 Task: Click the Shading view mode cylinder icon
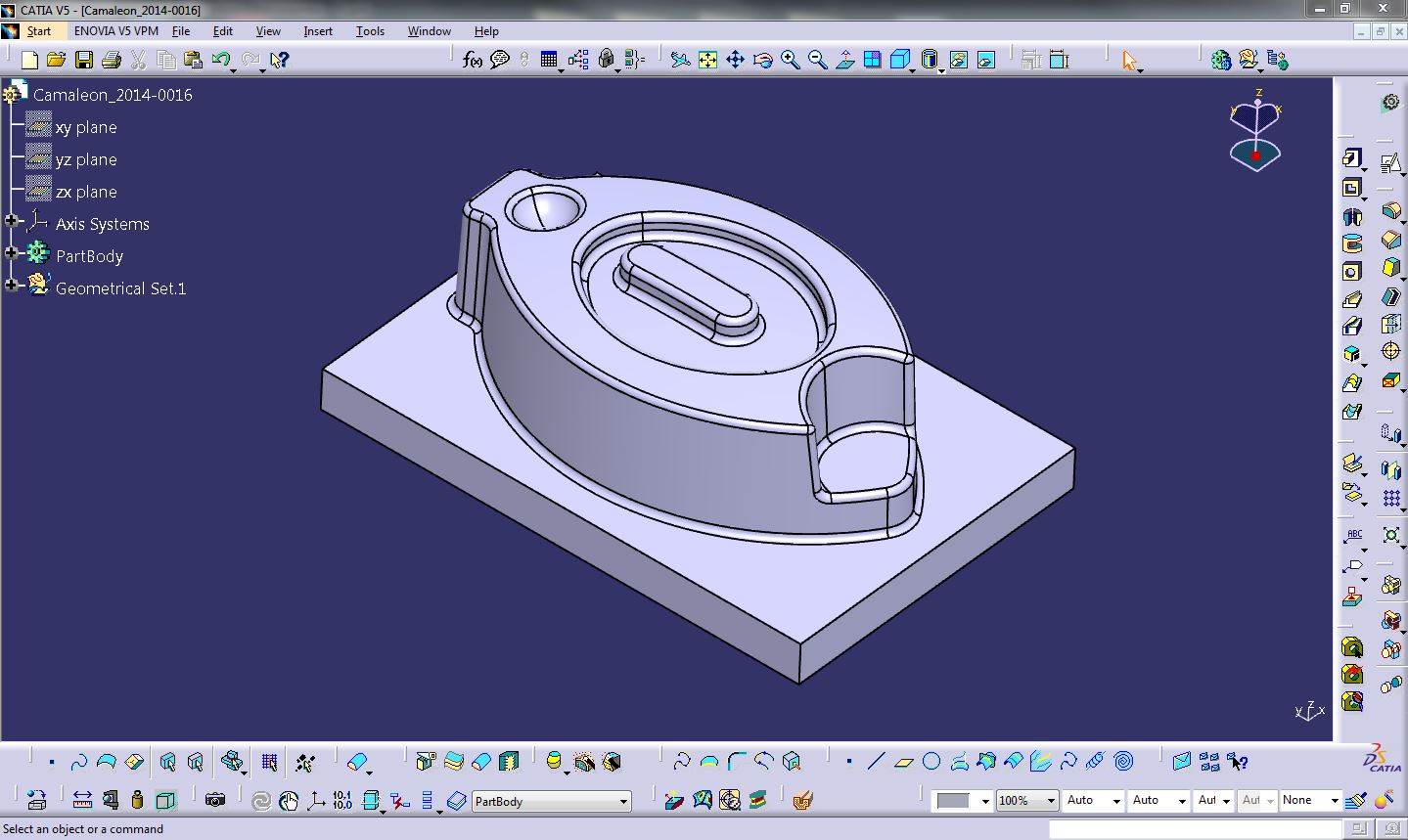click(930, 60)
